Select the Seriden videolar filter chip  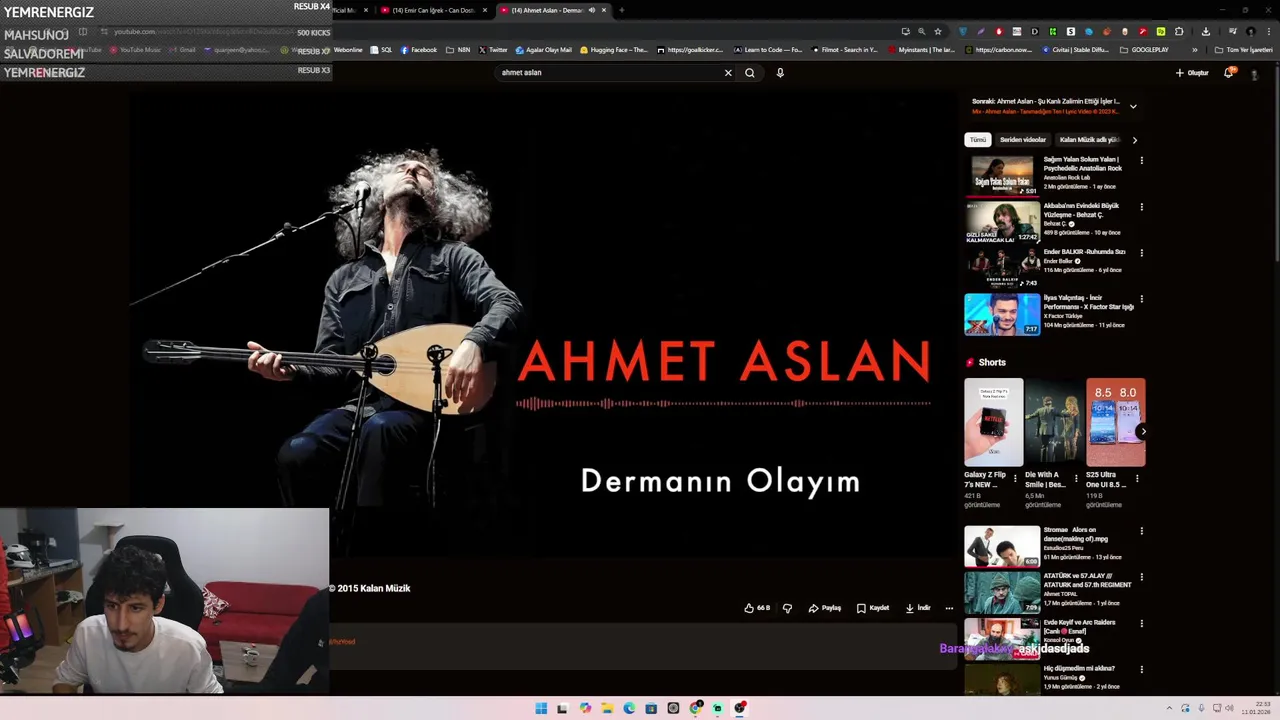tap(1022, 140)
